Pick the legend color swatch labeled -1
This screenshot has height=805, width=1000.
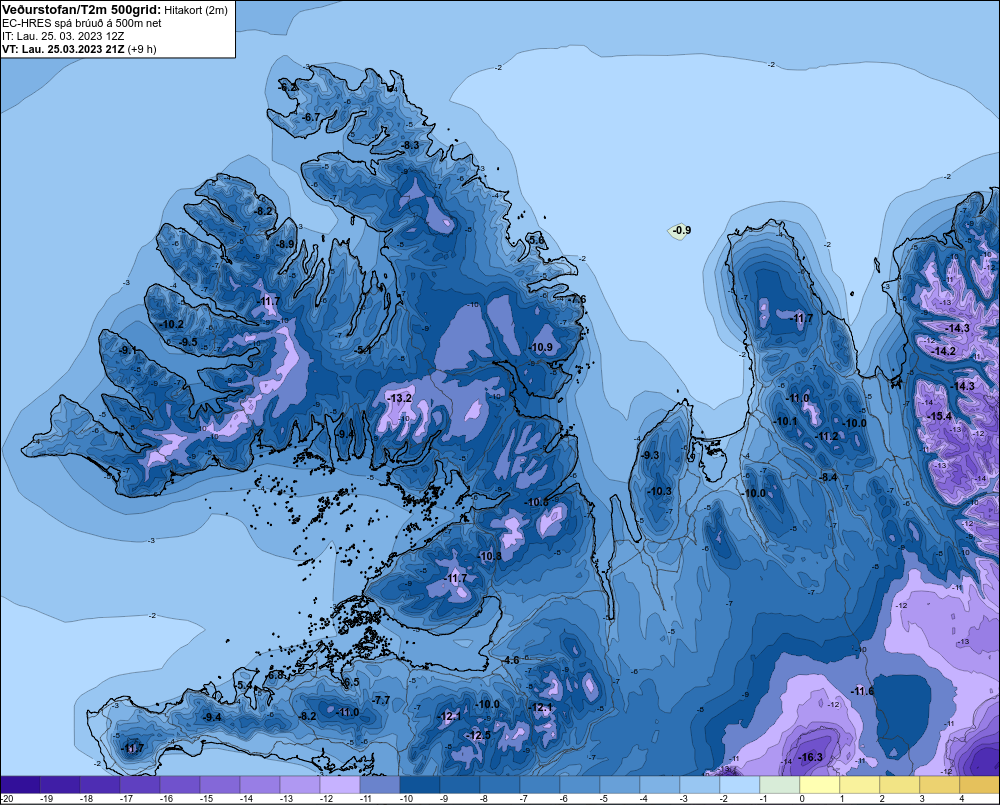point(779,784)
